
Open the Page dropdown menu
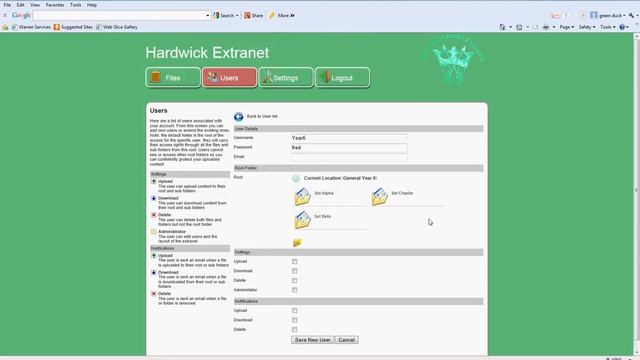[567, 27]
